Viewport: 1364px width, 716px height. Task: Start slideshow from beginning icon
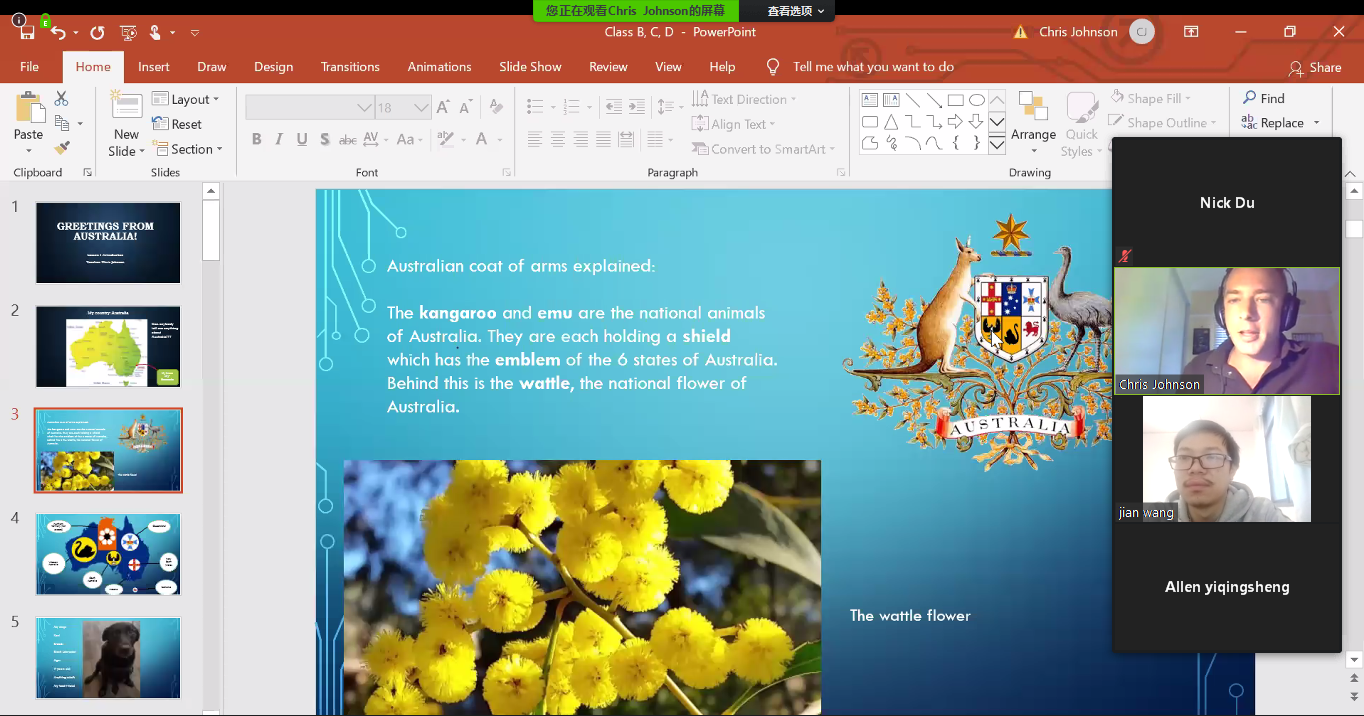127,33
